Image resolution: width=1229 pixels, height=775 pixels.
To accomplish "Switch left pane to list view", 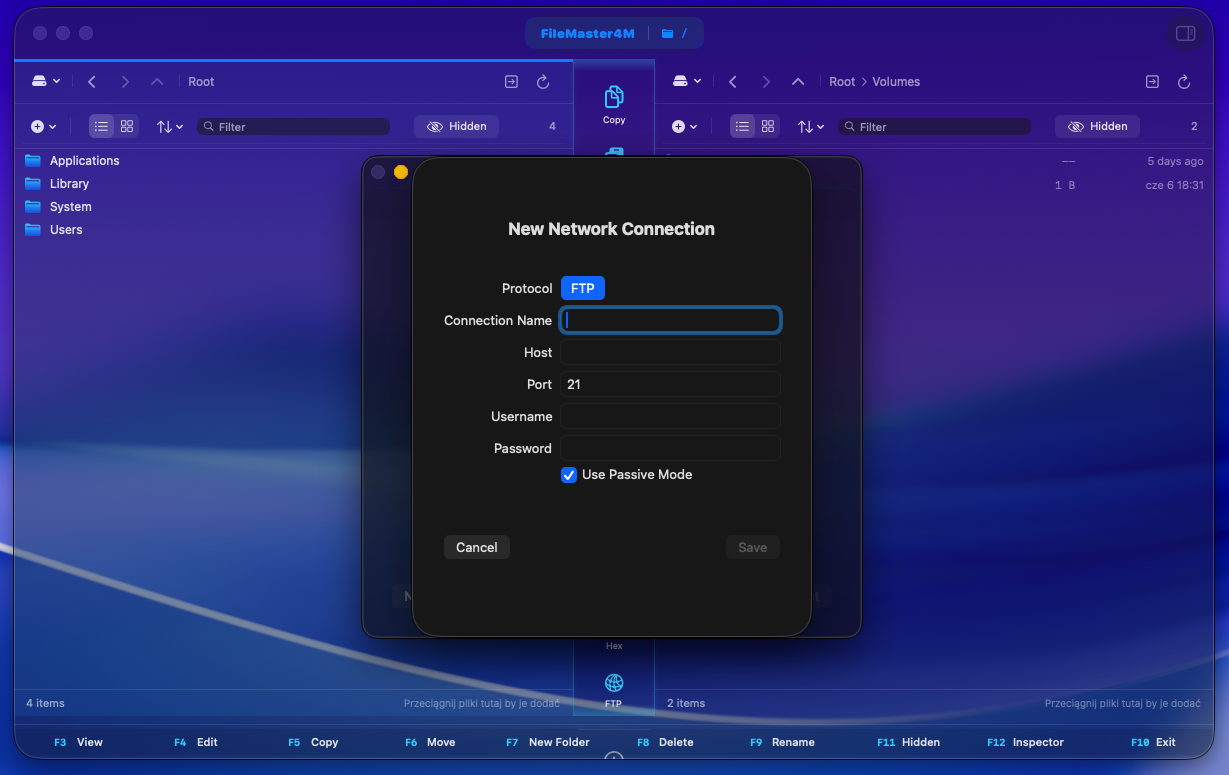I will pos(101,127).
